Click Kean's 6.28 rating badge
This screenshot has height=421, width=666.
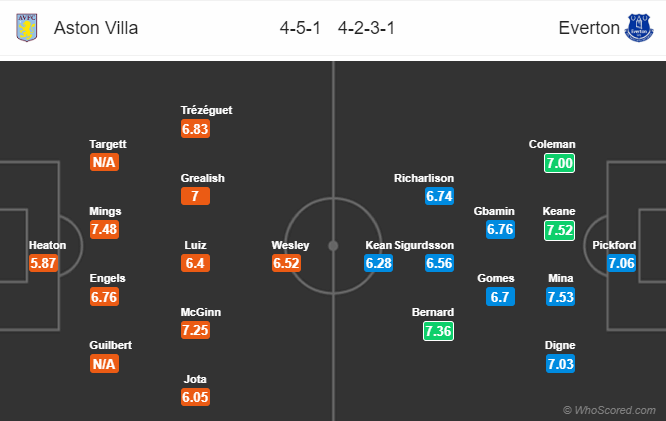point(378,263)
